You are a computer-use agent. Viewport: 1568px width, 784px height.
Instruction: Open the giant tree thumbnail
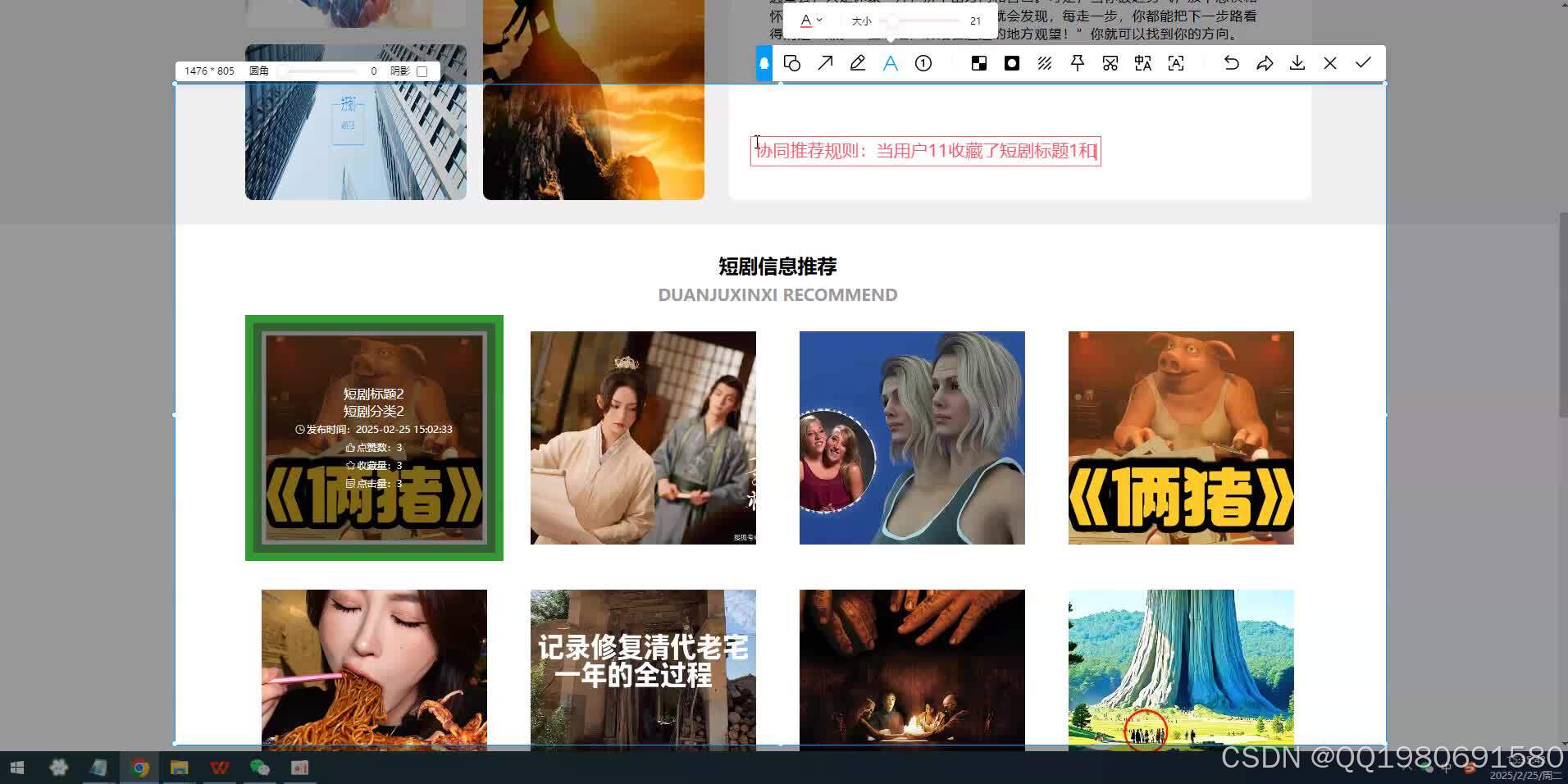(1181, 670)
